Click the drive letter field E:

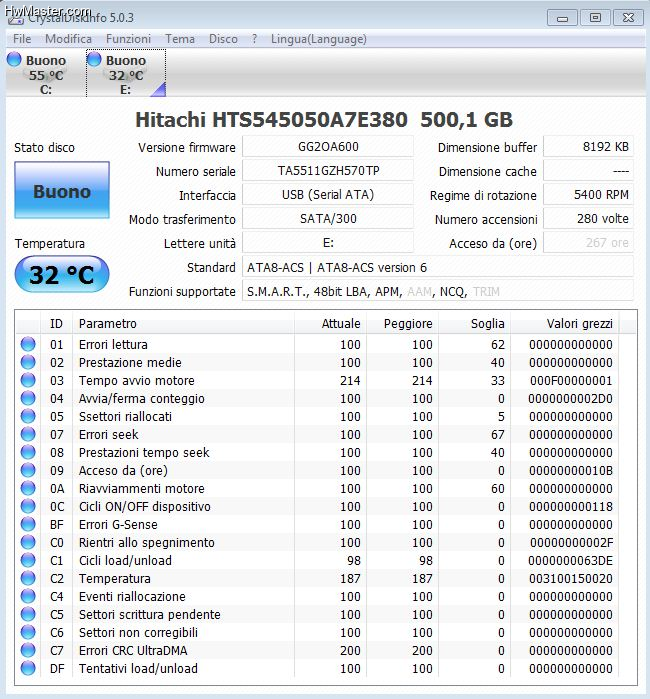pyautogui.click(x=328, y=243)
